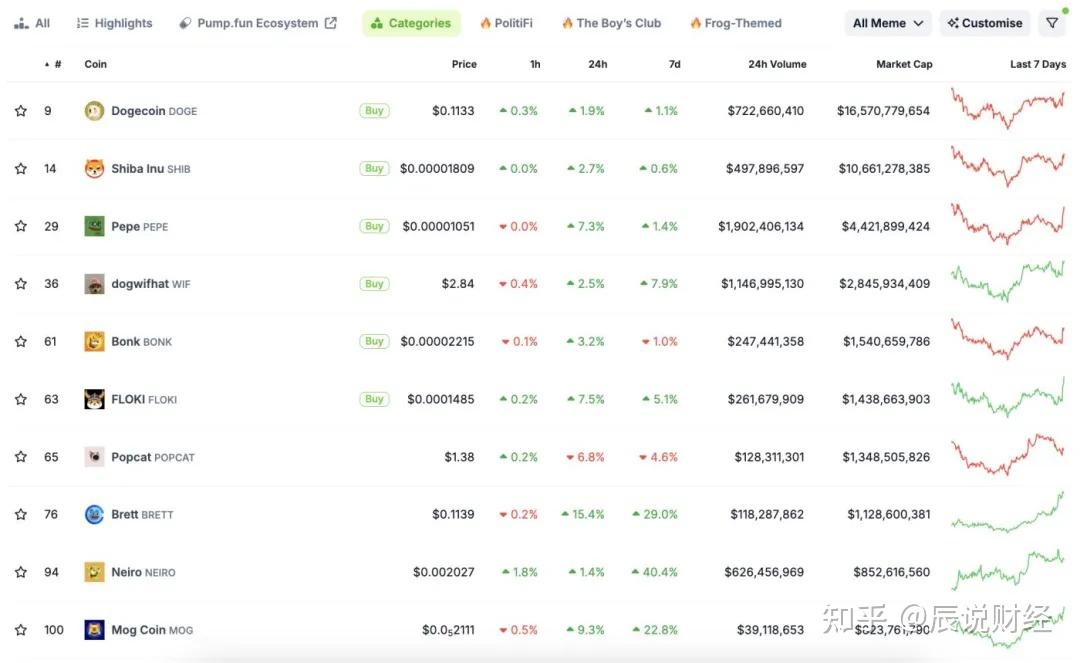Screen dimensions: 1080x663
Task: Open the Frog-Themed category
Action: point(736,23)
